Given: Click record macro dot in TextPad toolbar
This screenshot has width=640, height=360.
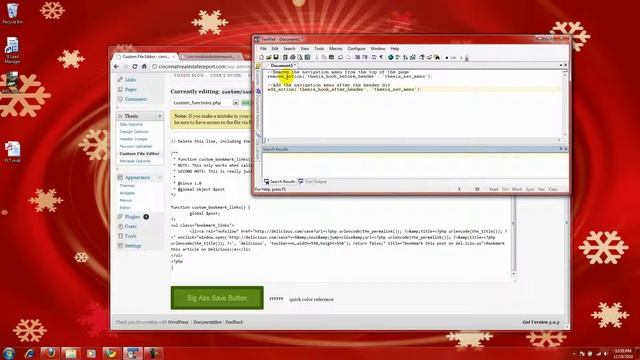Looking at the screenshot, I should pyautogui.click(x=447, y=58).
